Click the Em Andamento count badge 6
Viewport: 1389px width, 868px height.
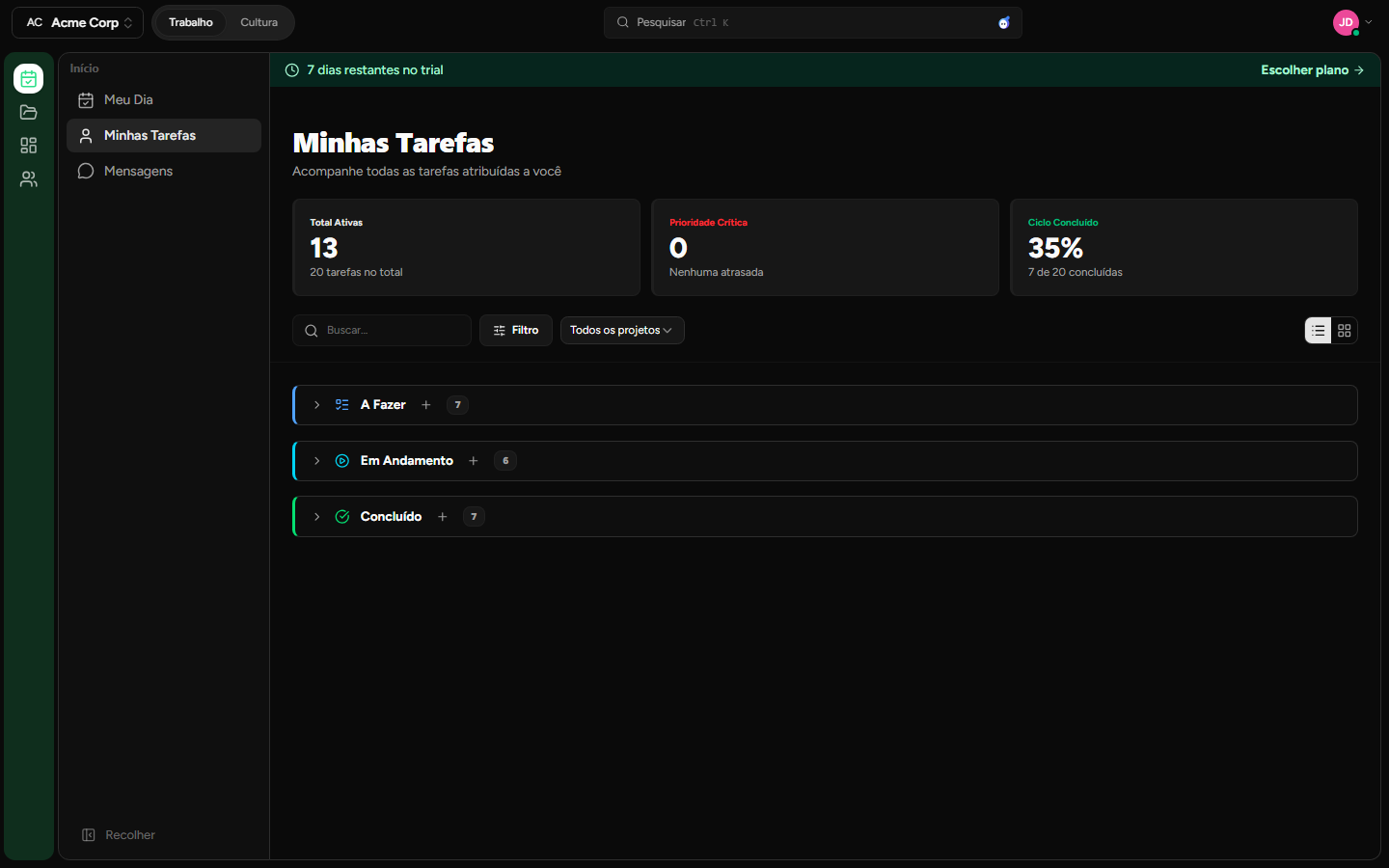505,461
